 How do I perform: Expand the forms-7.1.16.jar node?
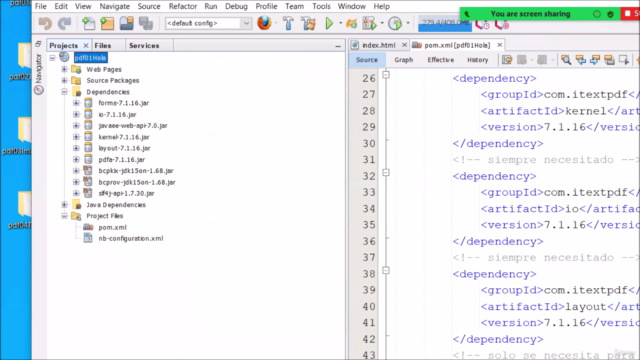click(x=76, y=103)
